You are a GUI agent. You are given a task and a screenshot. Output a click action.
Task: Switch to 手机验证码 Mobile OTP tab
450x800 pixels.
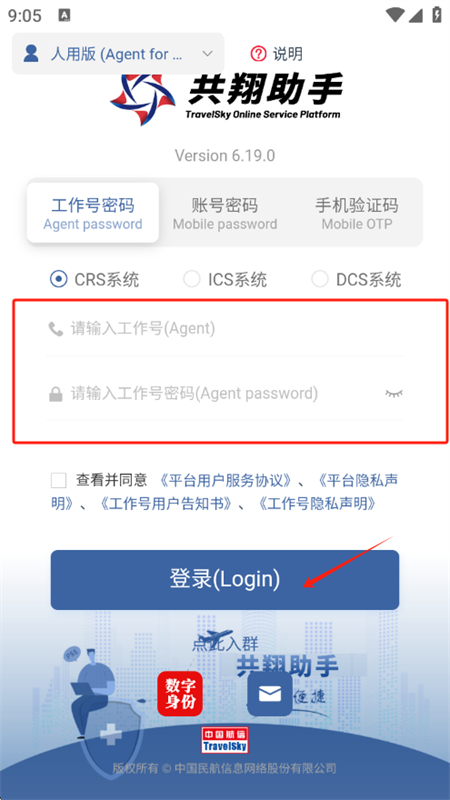pyautogui.click(x=357, y=213)
